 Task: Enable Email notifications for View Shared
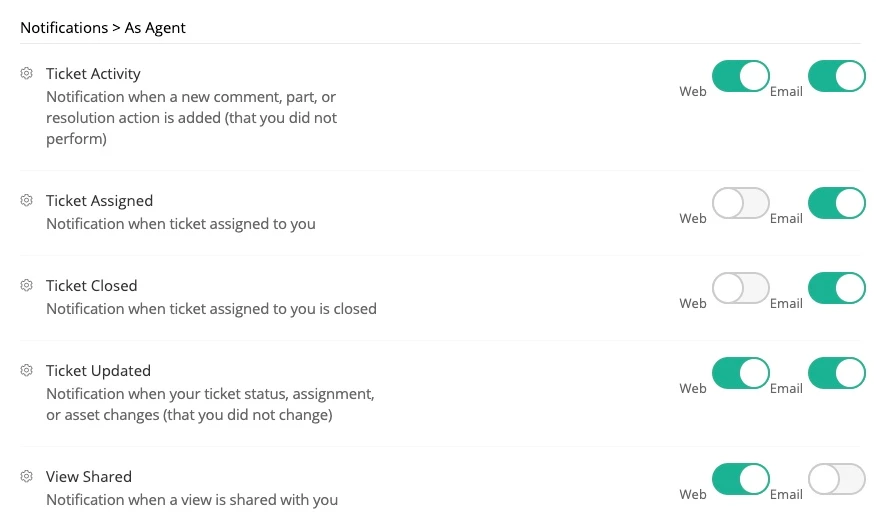click(836, 479)
